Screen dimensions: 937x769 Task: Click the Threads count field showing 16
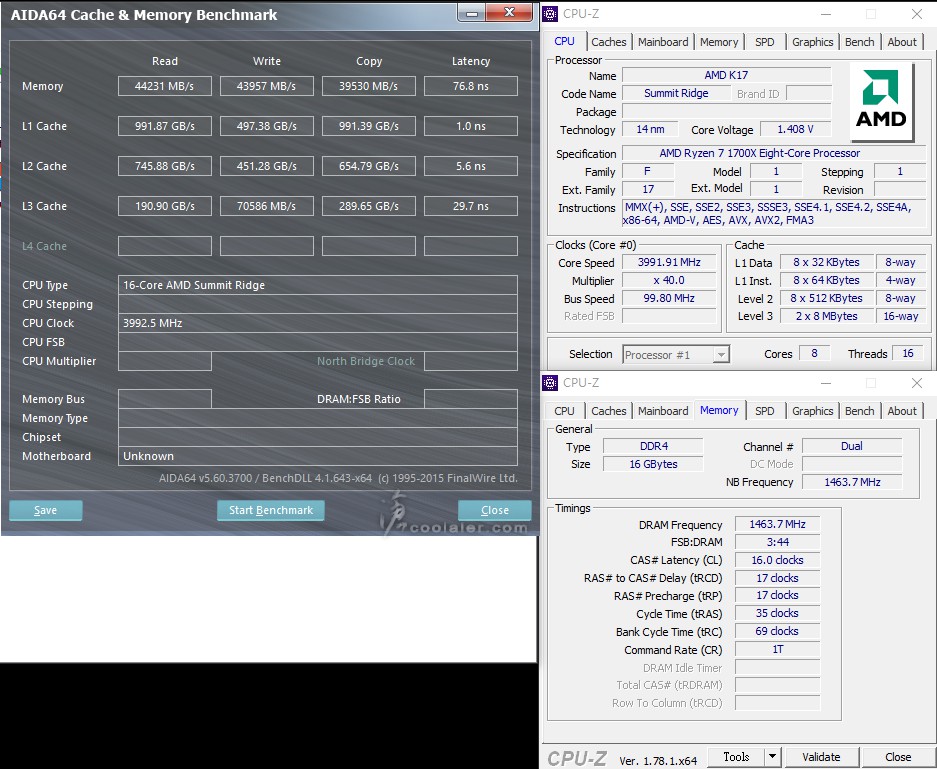(908, 354)
